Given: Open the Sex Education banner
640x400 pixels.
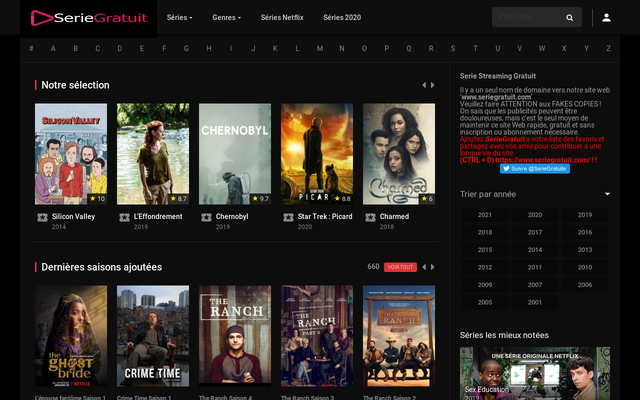Looking at the screenshot, I should point(535,373).
